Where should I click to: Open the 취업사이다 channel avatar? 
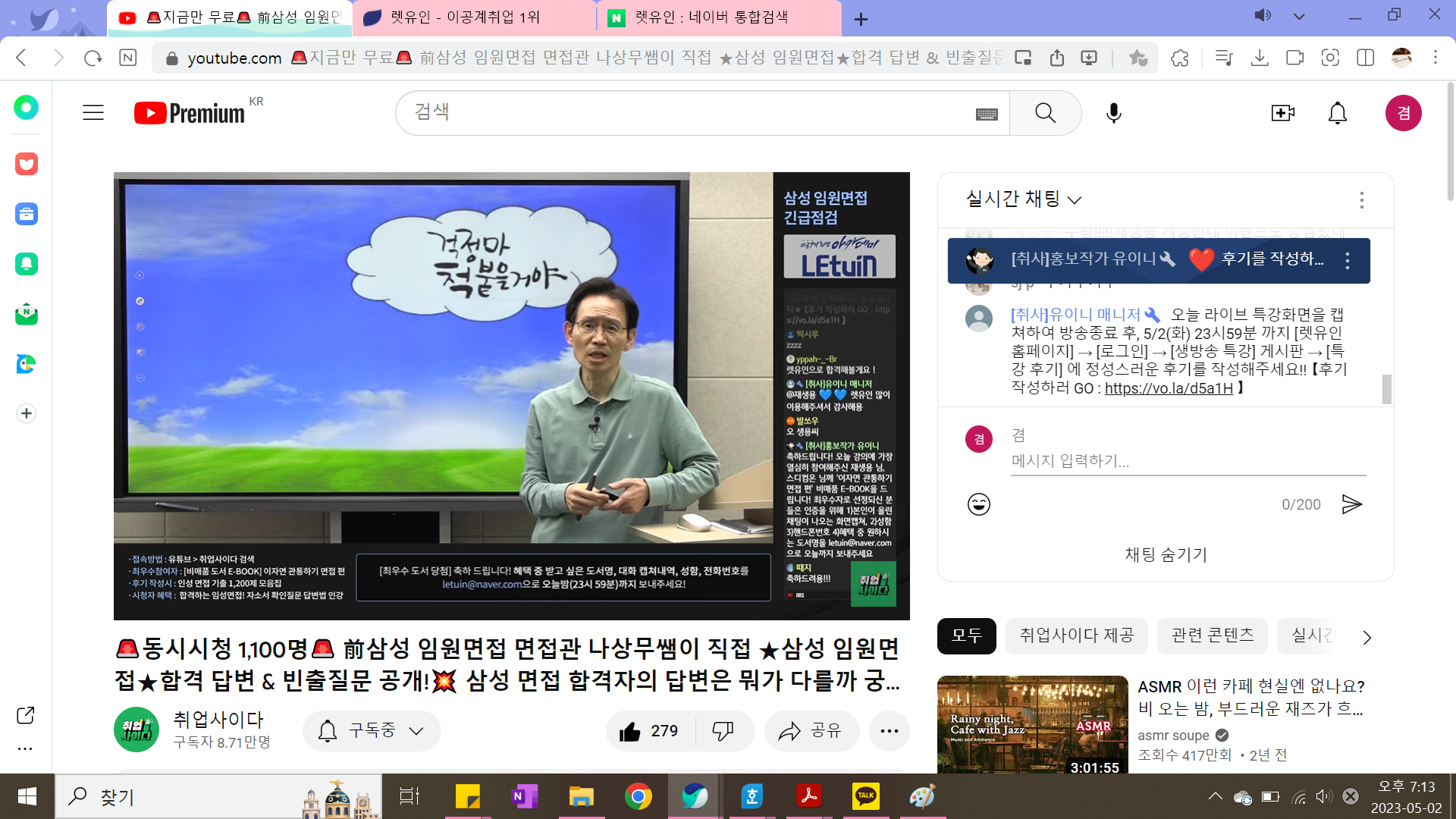[x=136, y=730]
